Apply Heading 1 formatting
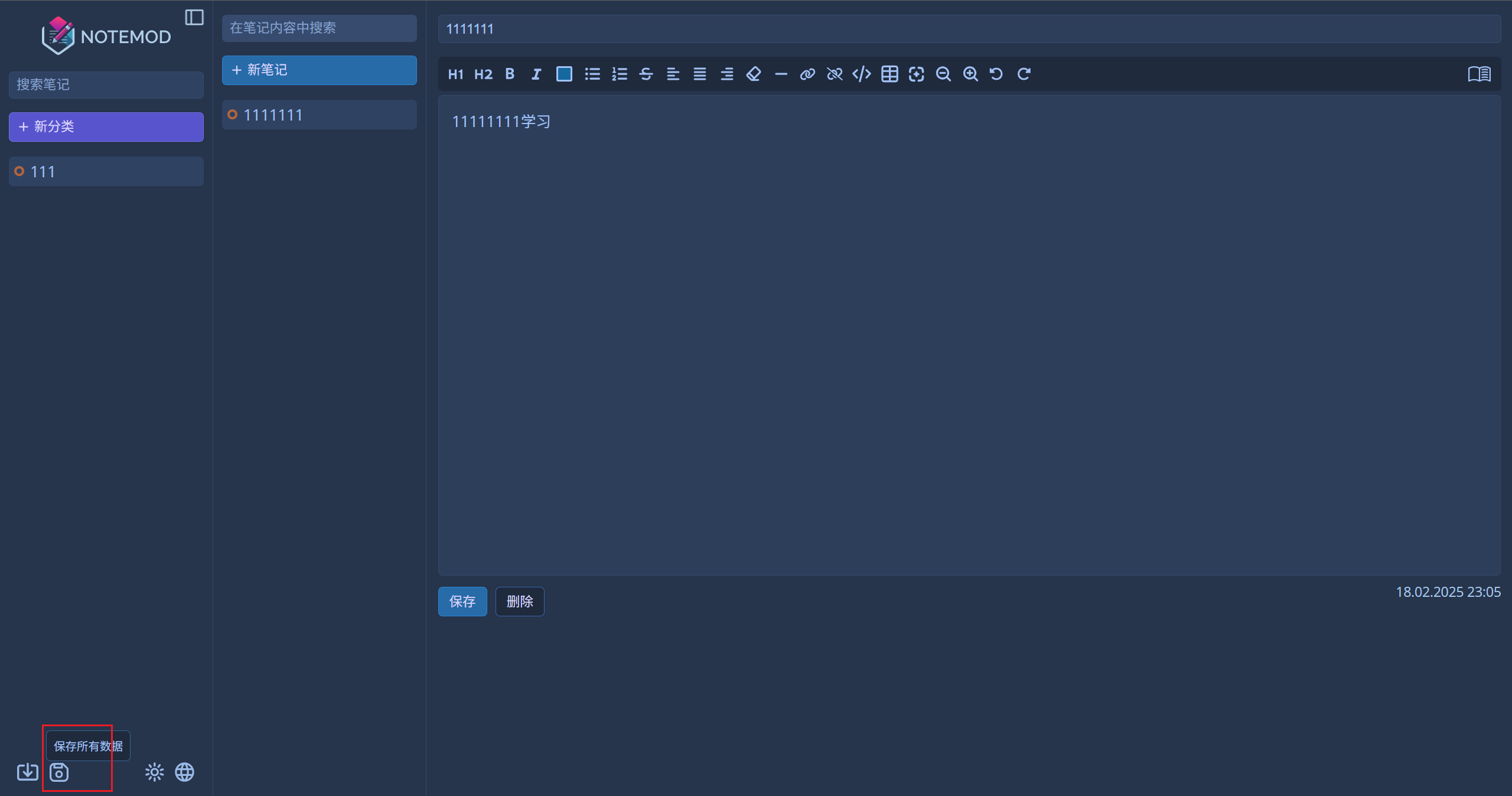This screenshot has height=796, width=1512. pyautogui.click(x=455, y=74)
